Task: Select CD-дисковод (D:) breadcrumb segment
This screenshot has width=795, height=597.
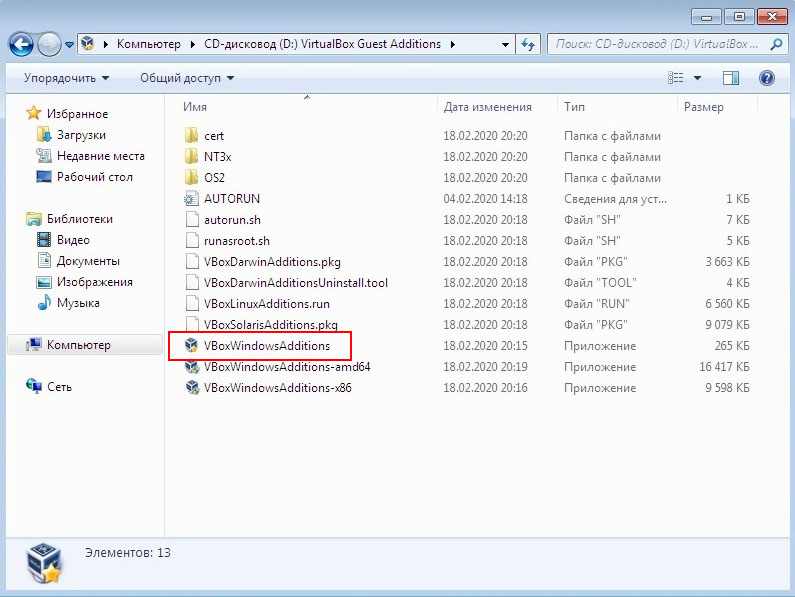Action: pos(322,44)
